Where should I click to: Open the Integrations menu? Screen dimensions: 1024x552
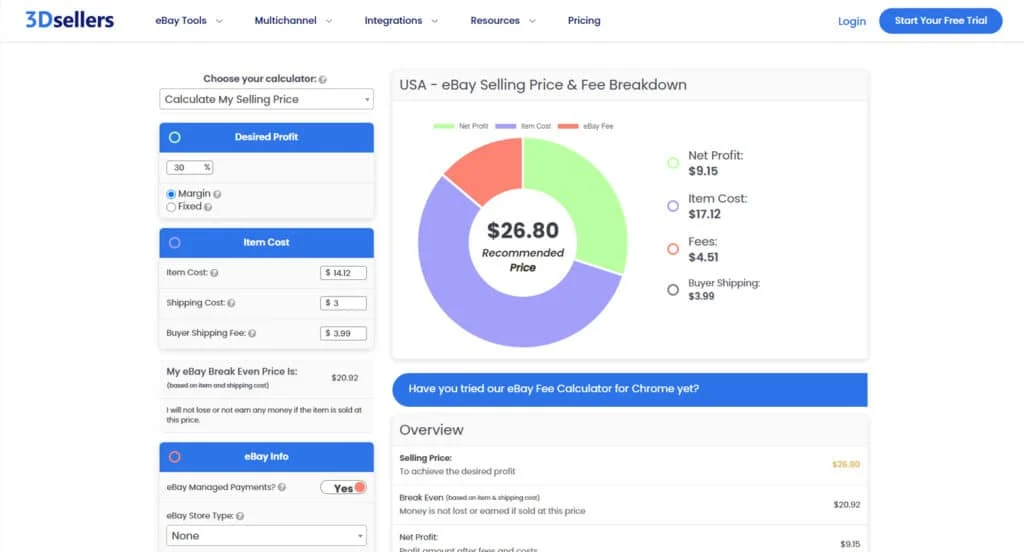pyautogui.click(x=393, y=20)
